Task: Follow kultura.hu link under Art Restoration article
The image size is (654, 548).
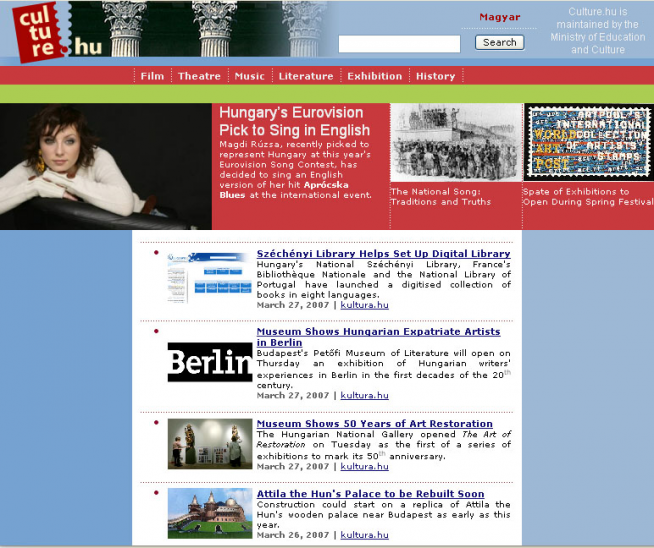Action: click(365, 466)
